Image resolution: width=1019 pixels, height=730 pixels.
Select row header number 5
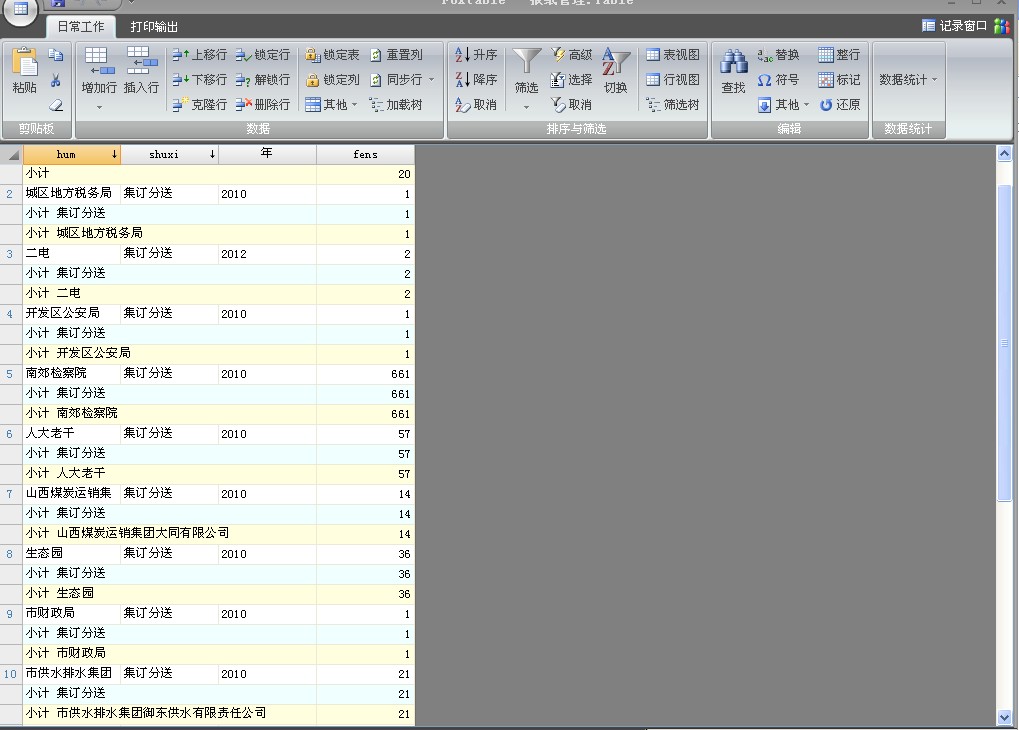[10, 374]
